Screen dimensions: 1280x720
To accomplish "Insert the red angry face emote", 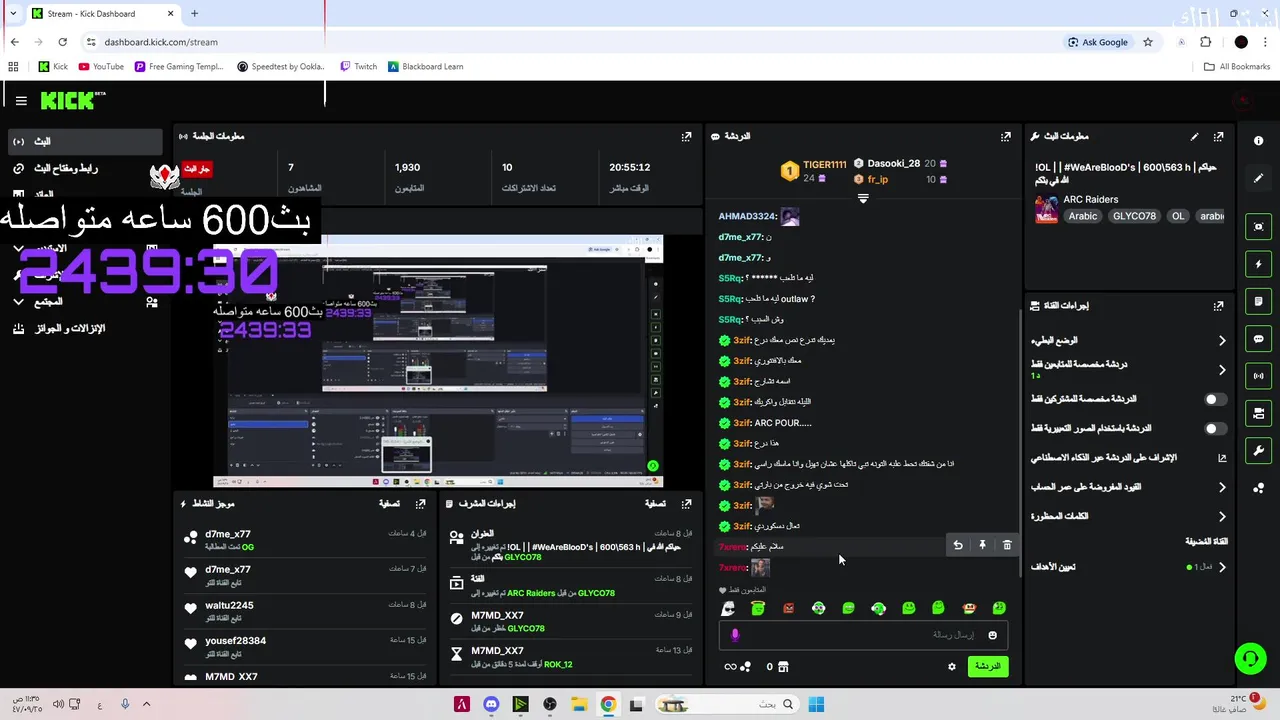I will 788,608.
